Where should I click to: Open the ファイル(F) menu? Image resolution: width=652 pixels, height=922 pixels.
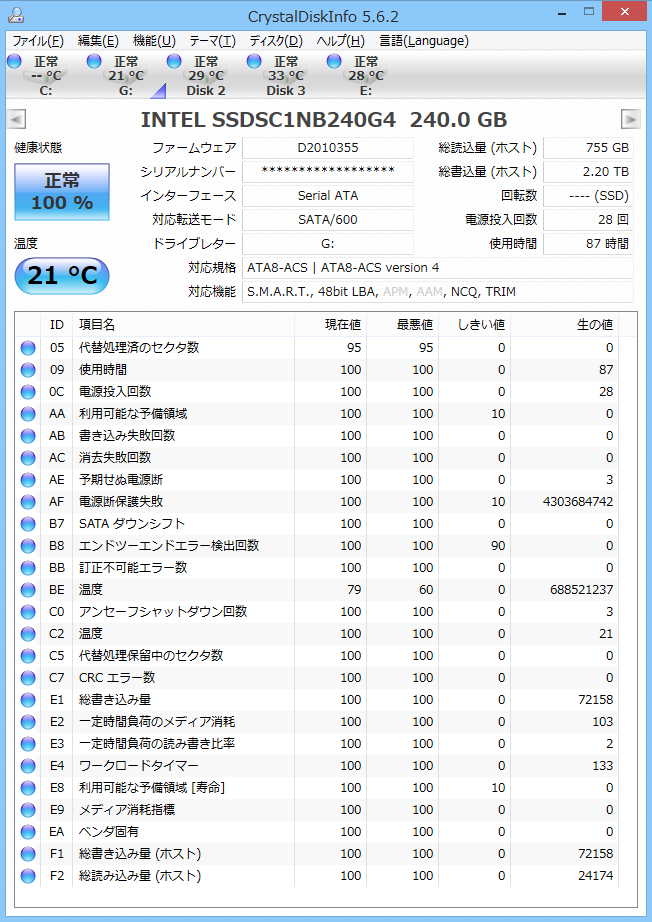[x=38, y=41]
